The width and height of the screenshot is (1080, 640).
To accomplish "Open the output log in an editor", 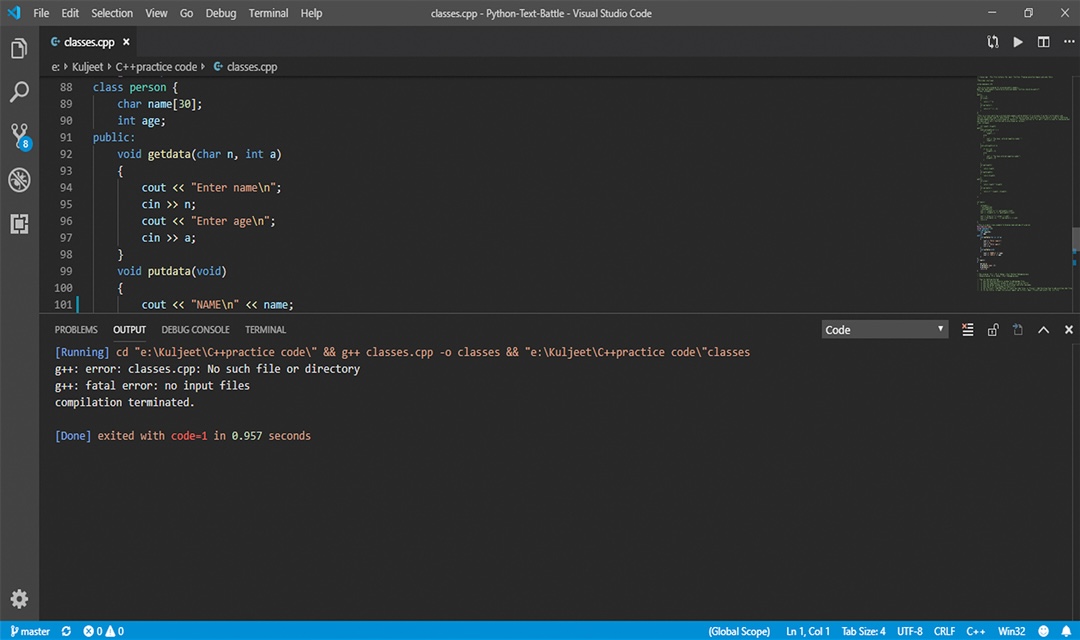I will (1016, 329).
